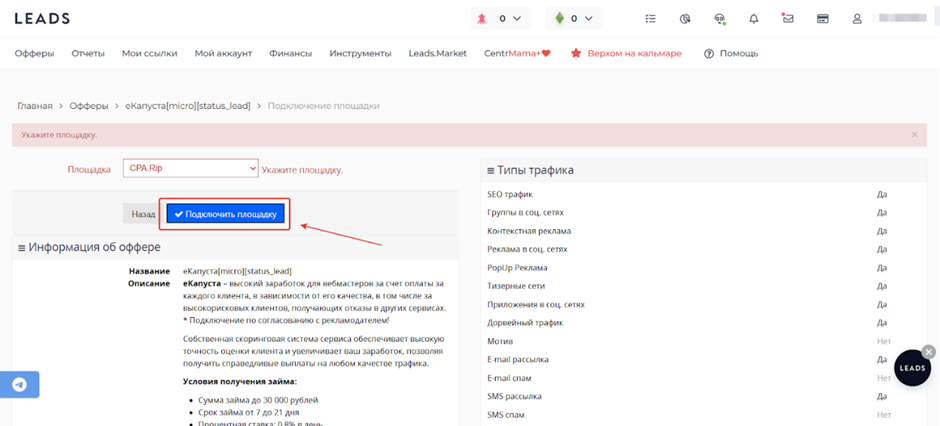Dismiss the Укажите площадку alert
This screenshot has height=426, width=940.
pos(914,135)
